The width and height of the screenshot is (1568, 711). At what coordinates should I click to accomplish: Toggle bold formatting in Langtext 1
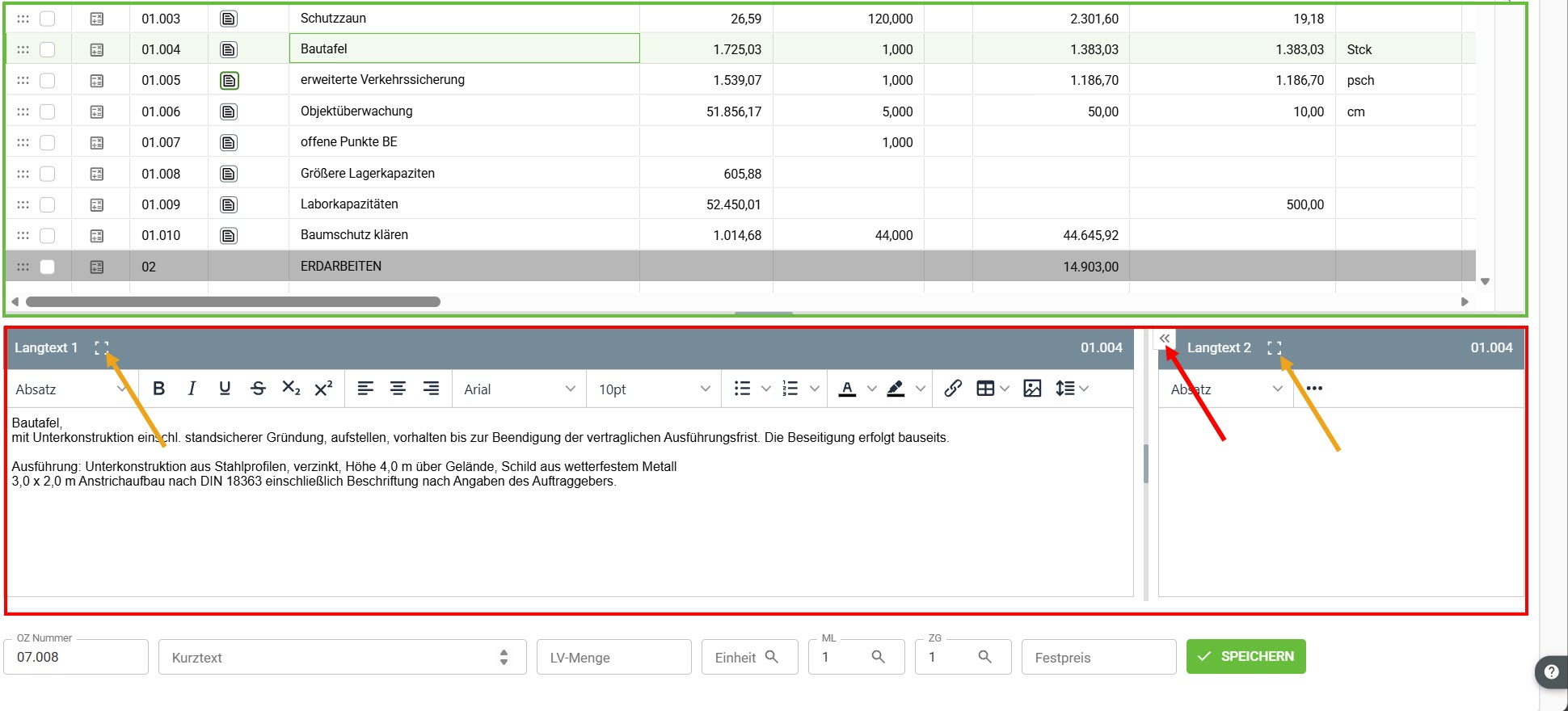pyautogui.click(x=158, y=389)
